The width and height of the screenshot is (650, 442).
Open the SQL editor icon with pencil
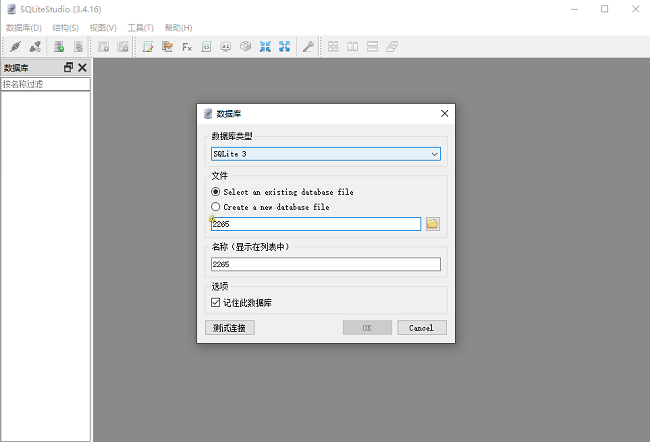pyautogui.click(x=148, y=46)
